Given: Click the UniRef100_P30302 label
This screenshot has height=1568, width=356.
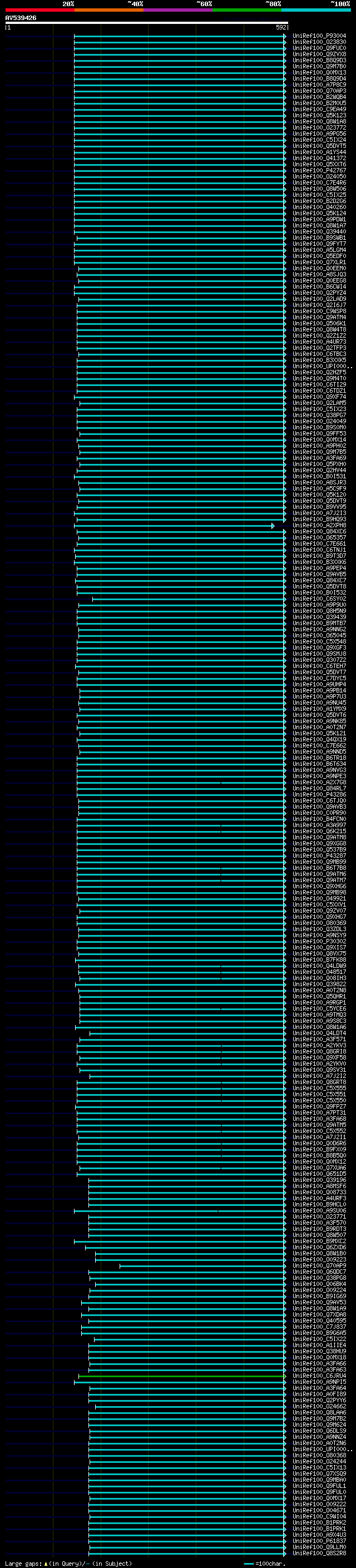Looking at the screenshot, I should (319, 942).
